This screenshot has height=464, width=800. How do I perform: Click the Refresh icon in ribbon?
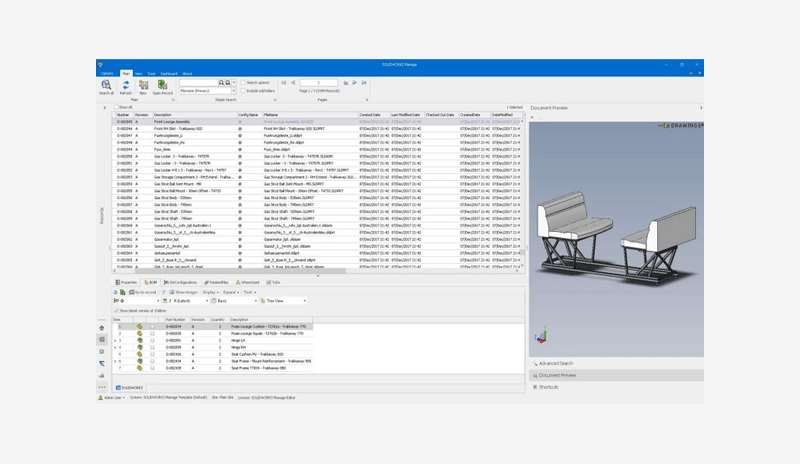126,87
